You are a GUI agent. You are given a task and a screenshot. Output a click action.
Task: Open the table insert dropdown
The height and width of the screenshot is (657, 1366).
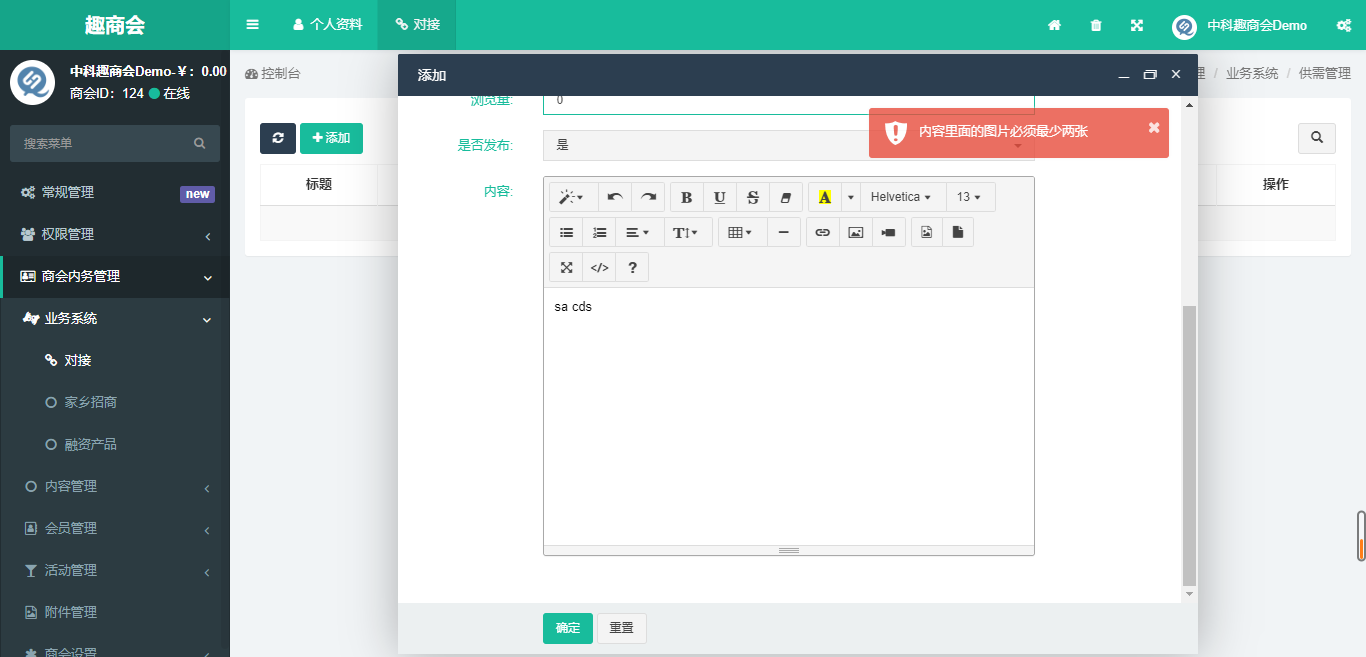(740, 232)
